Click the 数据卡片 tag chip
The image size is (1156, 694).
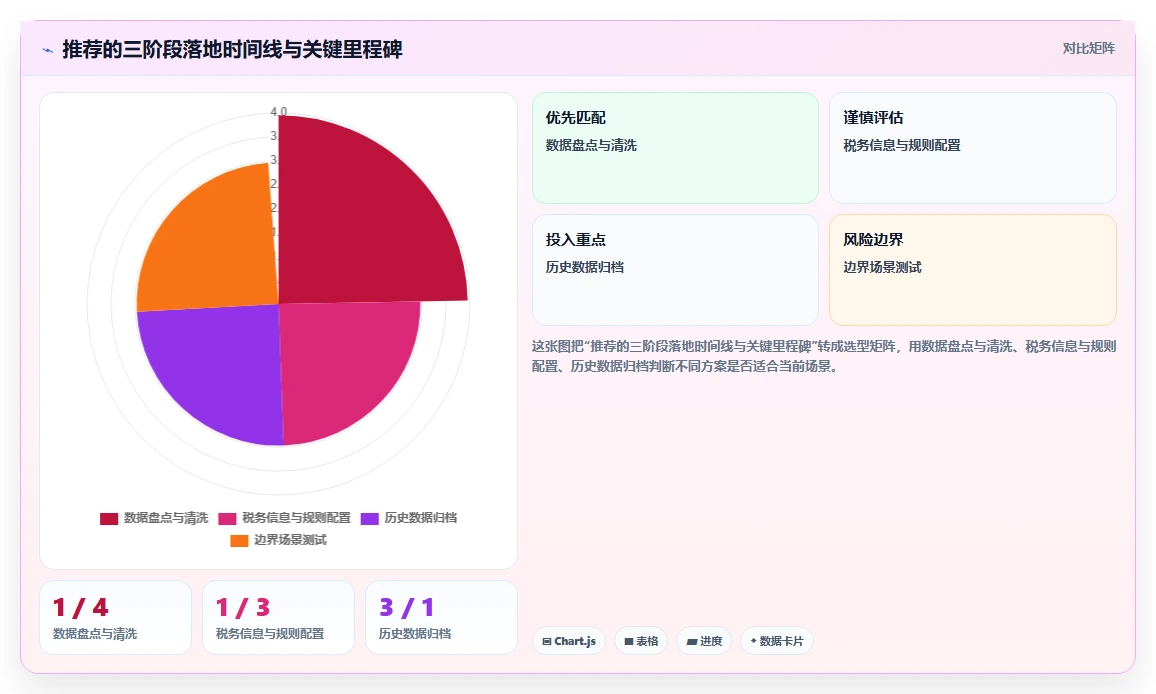[x=777, y=641]
